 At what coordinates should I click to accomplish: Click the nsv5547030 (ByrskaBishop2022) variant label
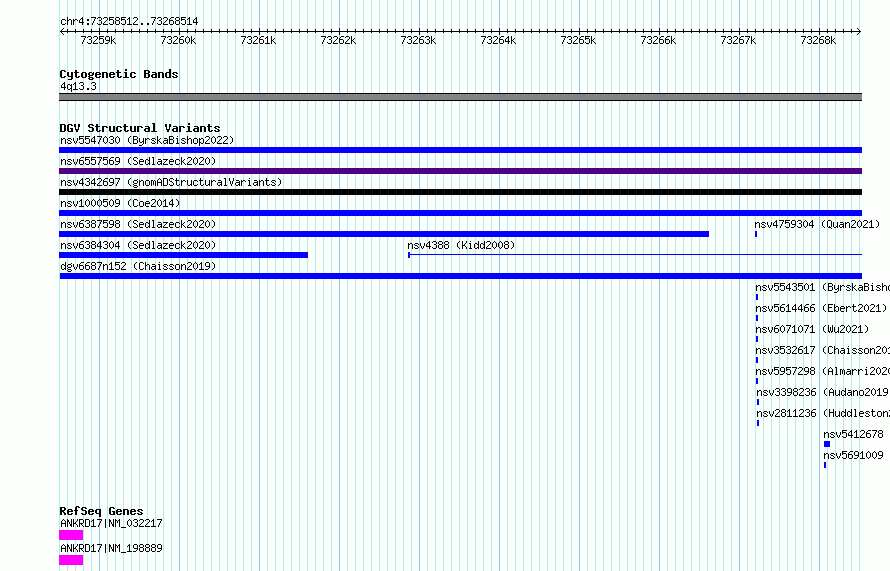click(x=147, y=140)
